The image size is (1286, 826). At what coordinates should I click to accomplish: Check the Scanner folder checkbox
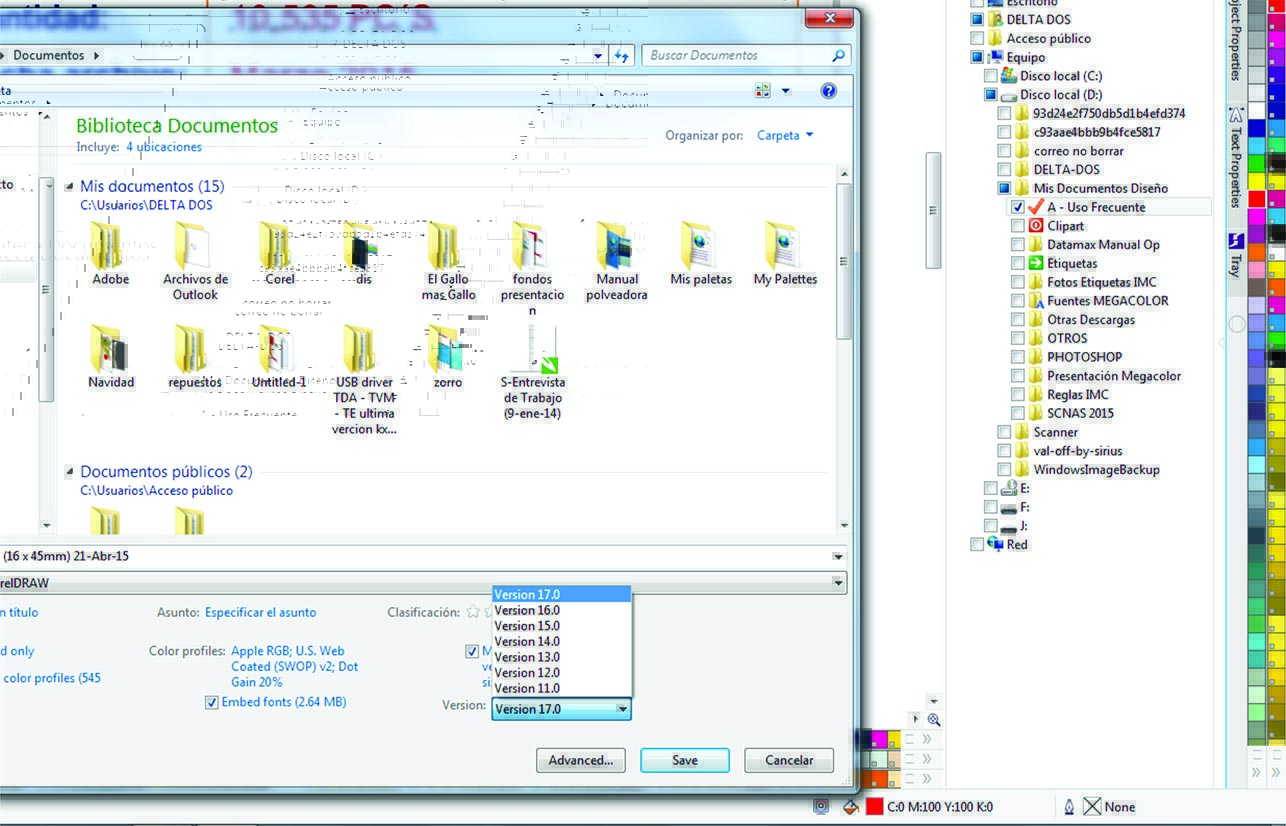pos(1004,432)
